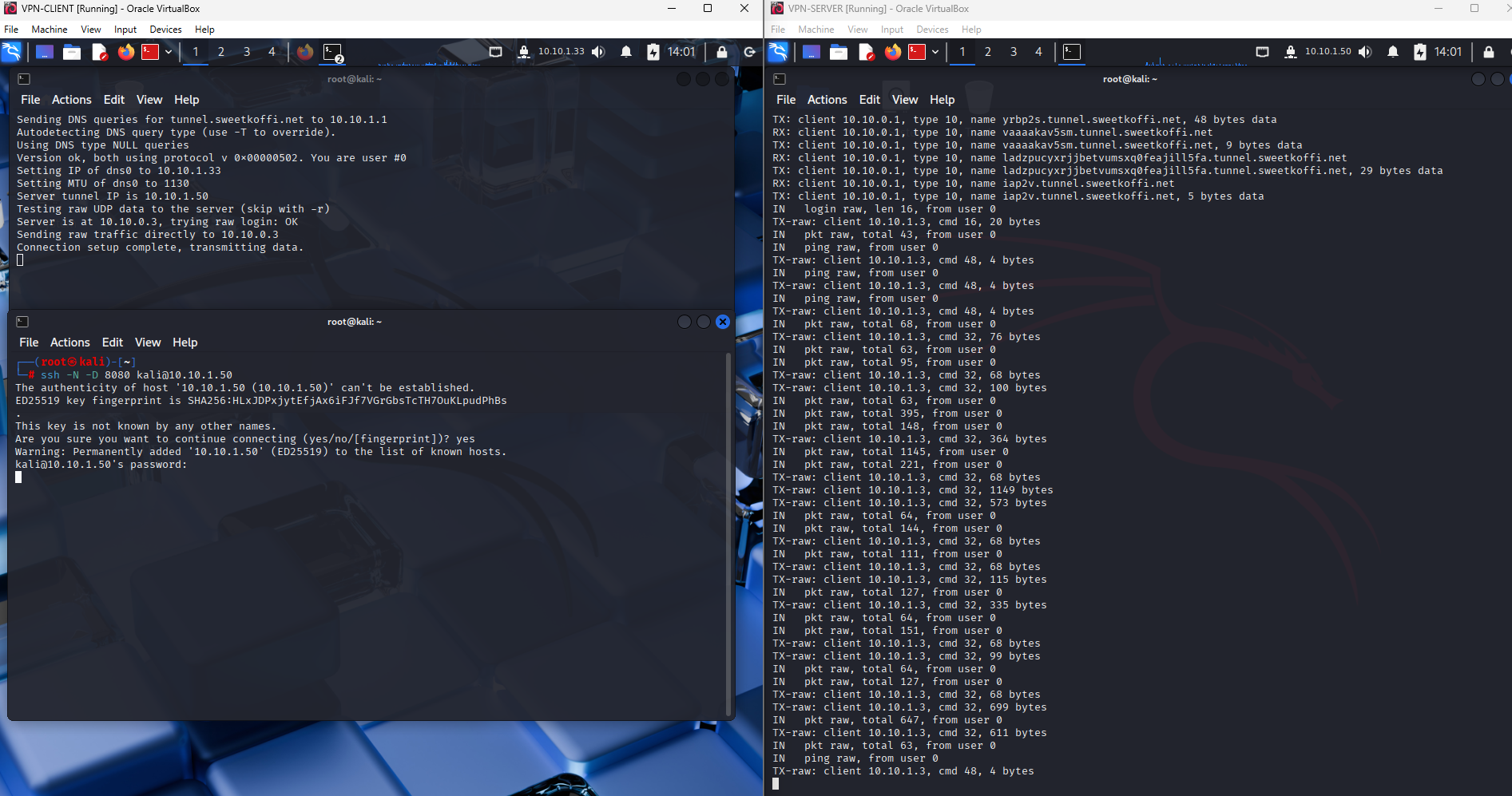Switch to workspace 3 in VPN-CLIENT
This screenshot has width=1512, height=796.
[247, 52]
